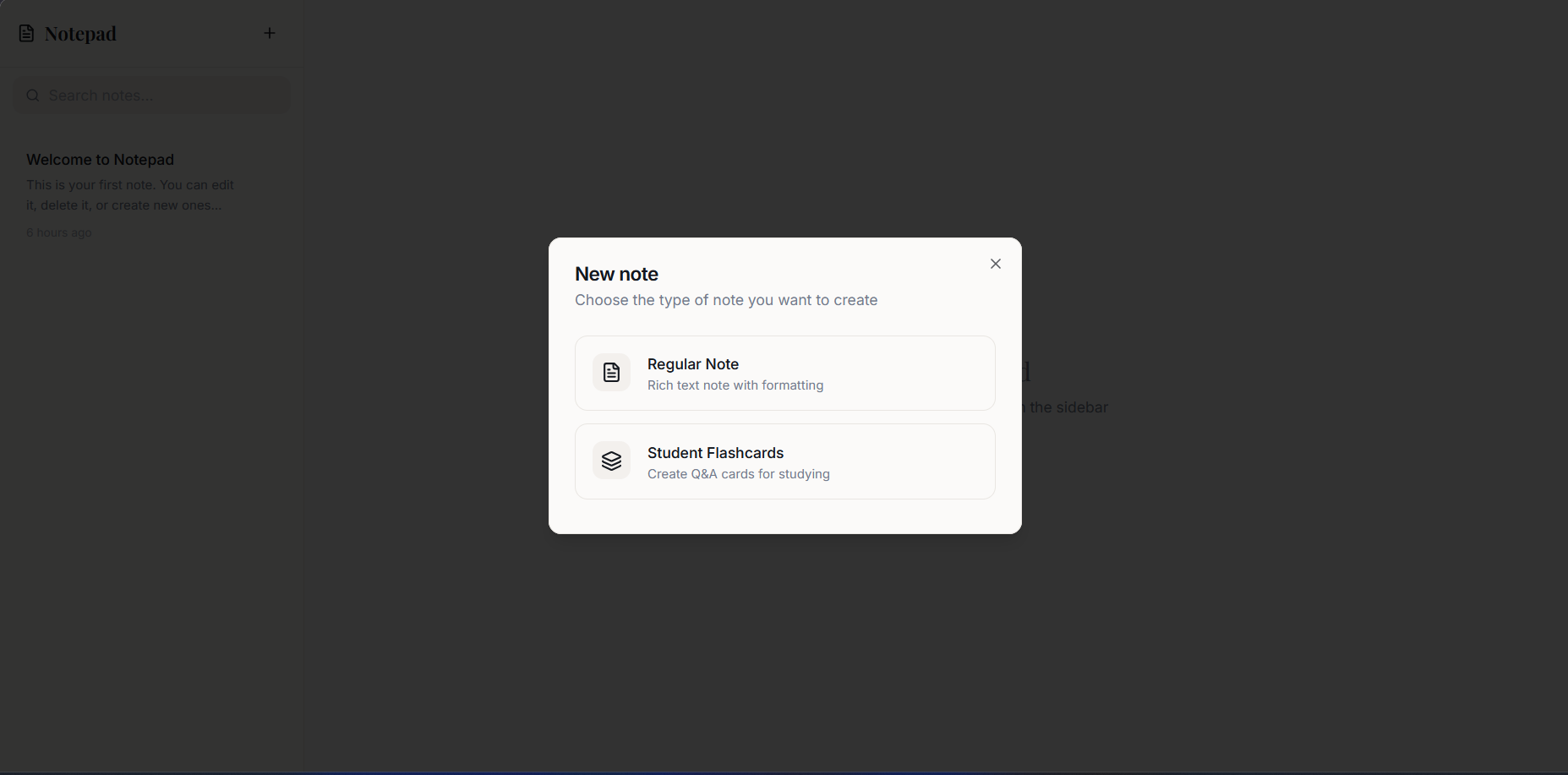Click 'Create Q&A cards for studying' description
The width and height of the screenshot is (1568, 775).
[x=739, y=474]
